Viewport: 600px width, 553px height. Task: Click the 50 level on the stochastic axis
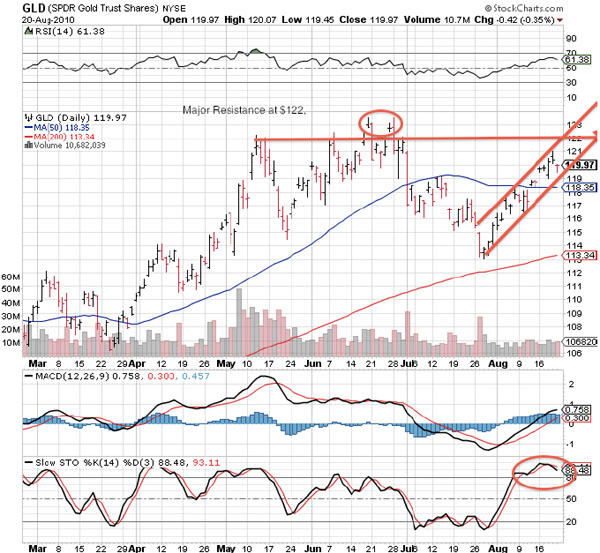pos(571,499)
